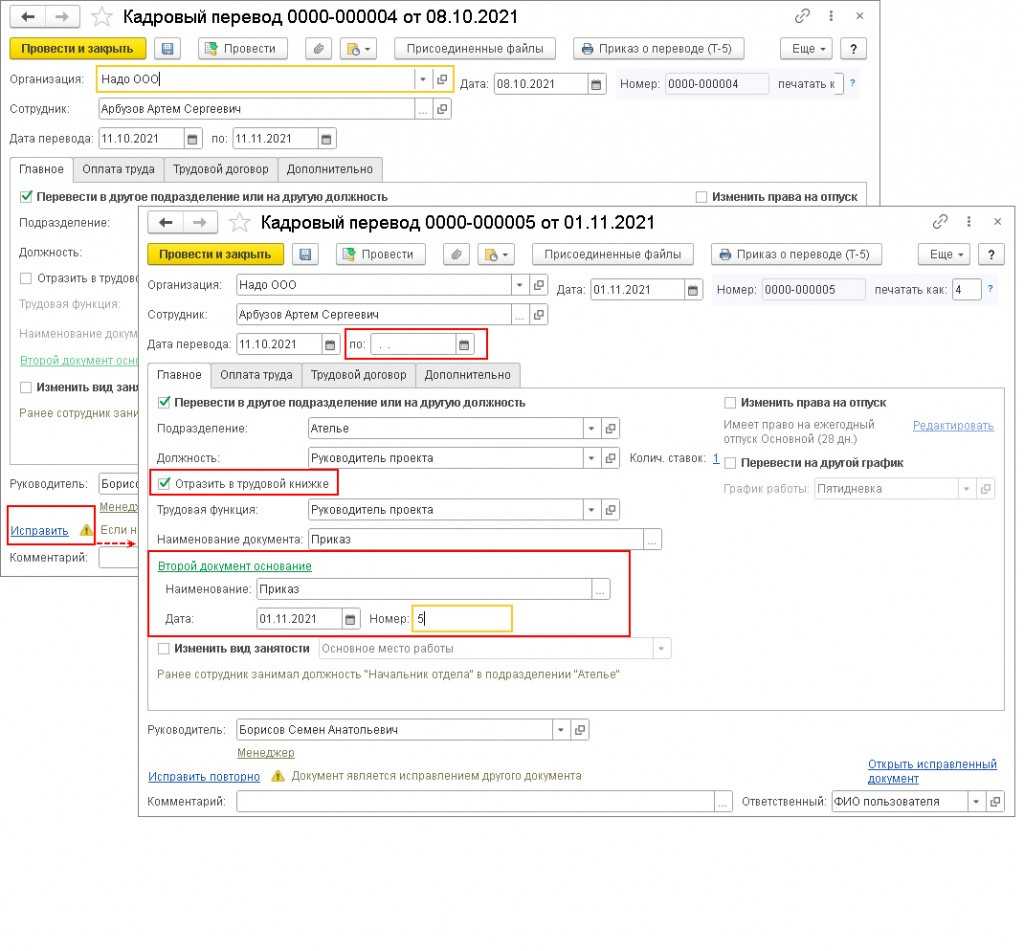Open the Руководитель dropdown for Борисов Семен Анатольевич

[x=561, y=730]
